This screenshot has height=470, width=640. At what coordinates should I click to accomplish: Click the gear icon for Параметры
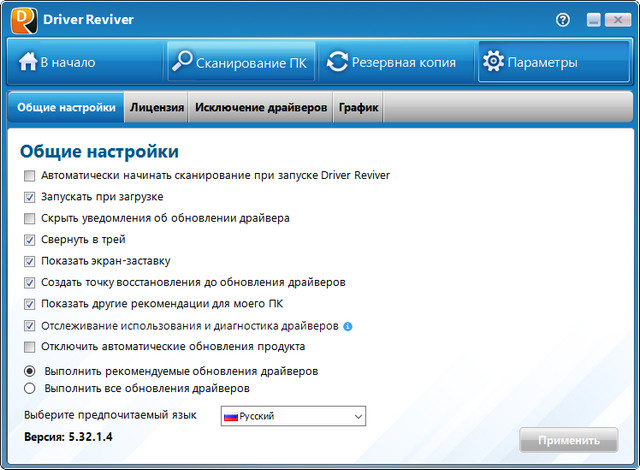pos(493,62)
